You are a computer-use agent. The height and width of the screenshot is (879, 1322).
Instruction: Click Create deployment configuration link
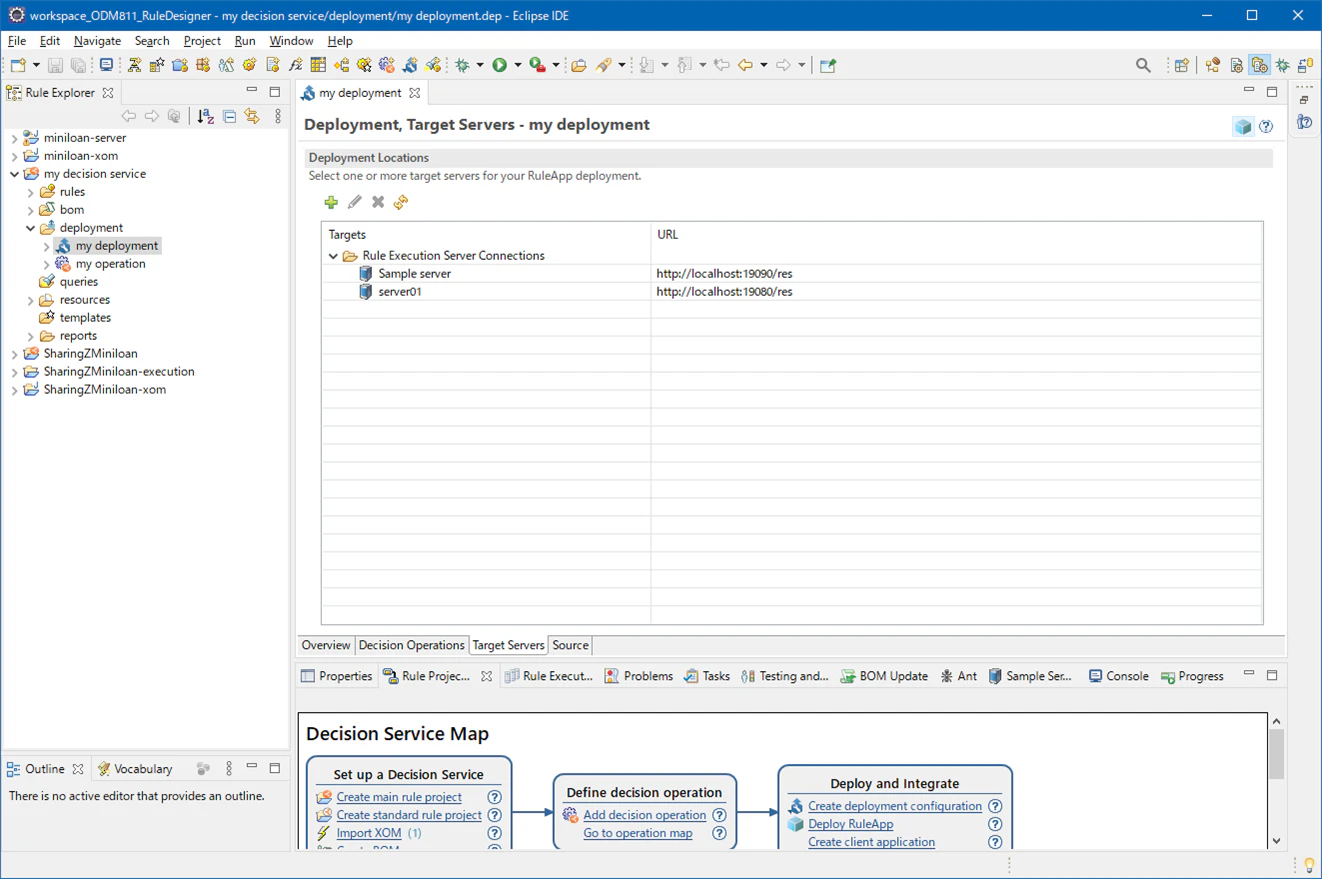coord(895,806)
